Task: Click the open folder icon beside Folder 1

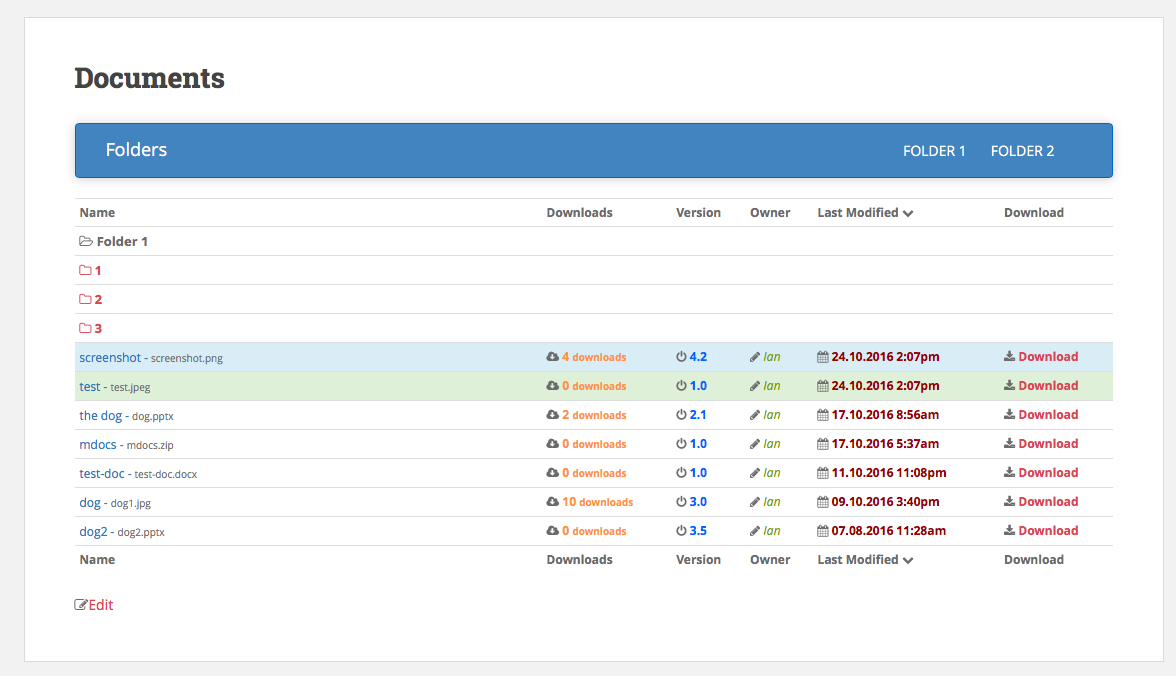Action: coord(86,242)
